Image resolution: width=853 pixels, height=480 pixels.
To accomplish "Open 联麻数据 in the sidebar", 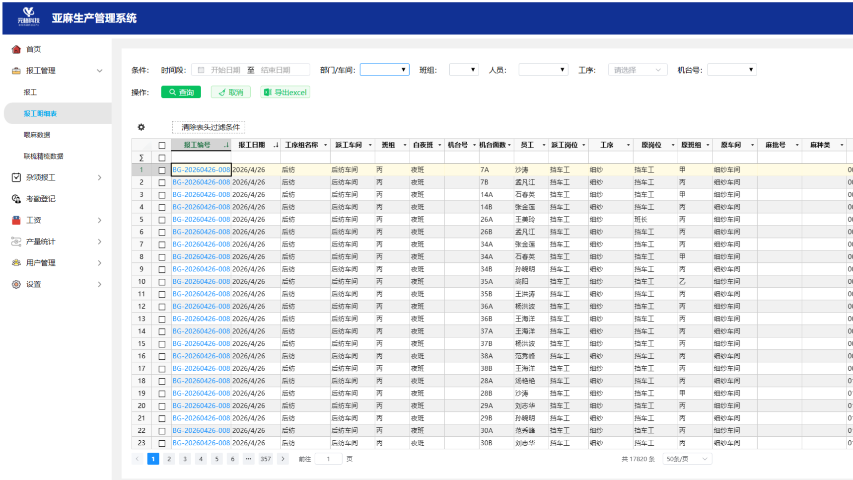I will [x=37, y=135].
